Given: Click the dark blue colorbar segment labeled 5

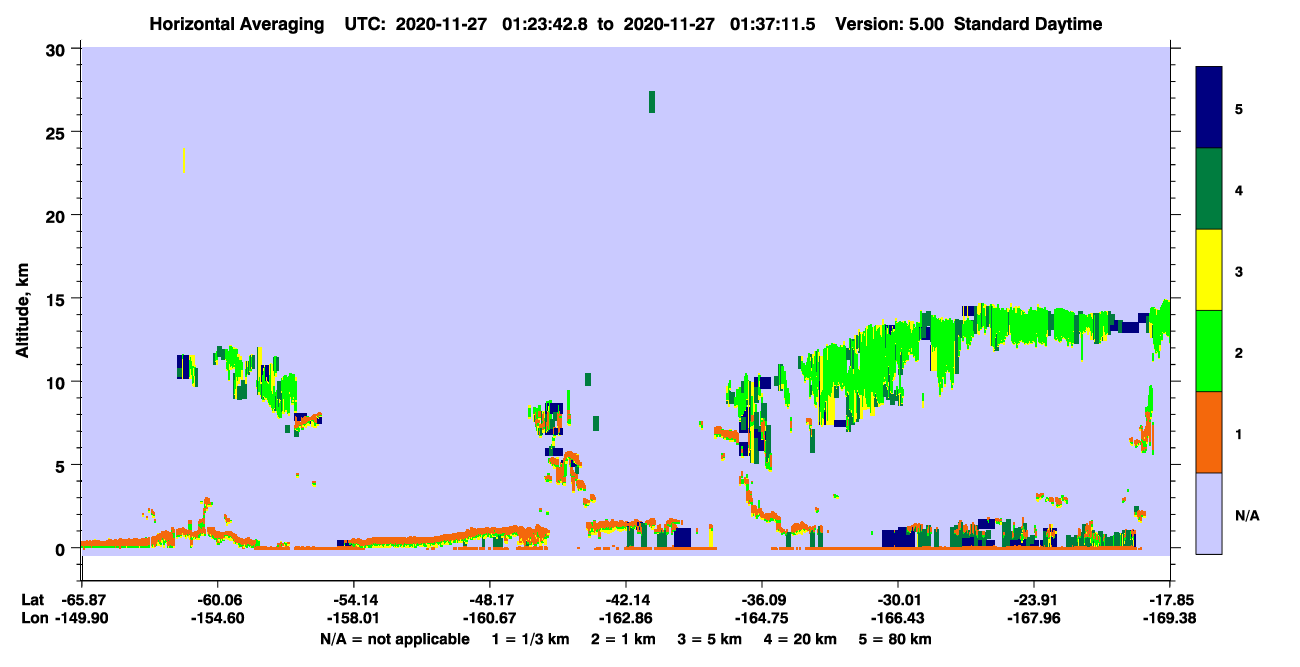Looking at the screenshot, I should (x=1209, y=108).
